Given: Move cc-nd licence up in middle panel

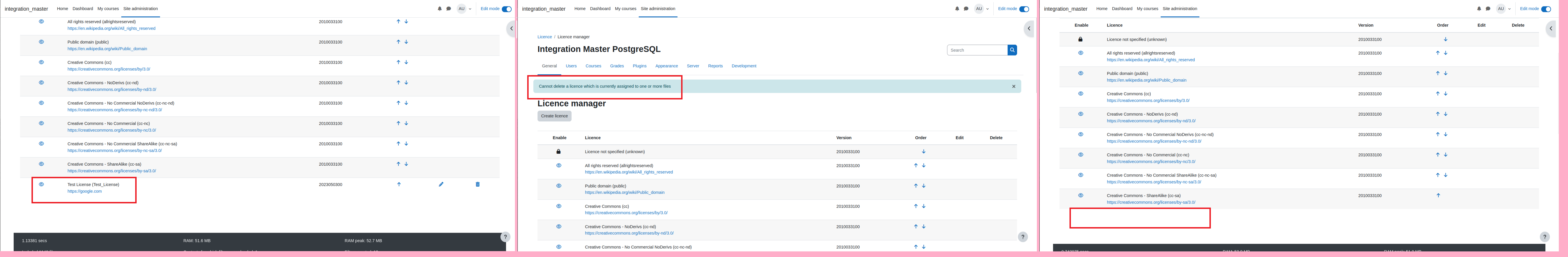Looking at the screenshot, I should [x=916, y=227].
